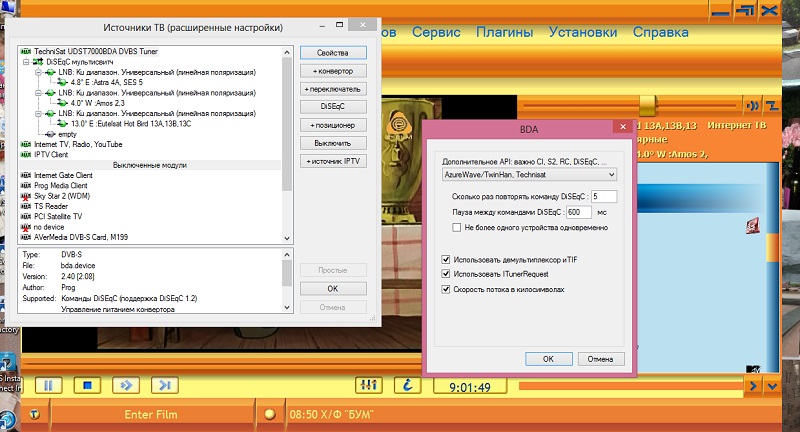The width and height of the screenshot is (800, 432).
Task: Click the Sky Star 2 (WDM) error icon
Action: coord(26,196)
